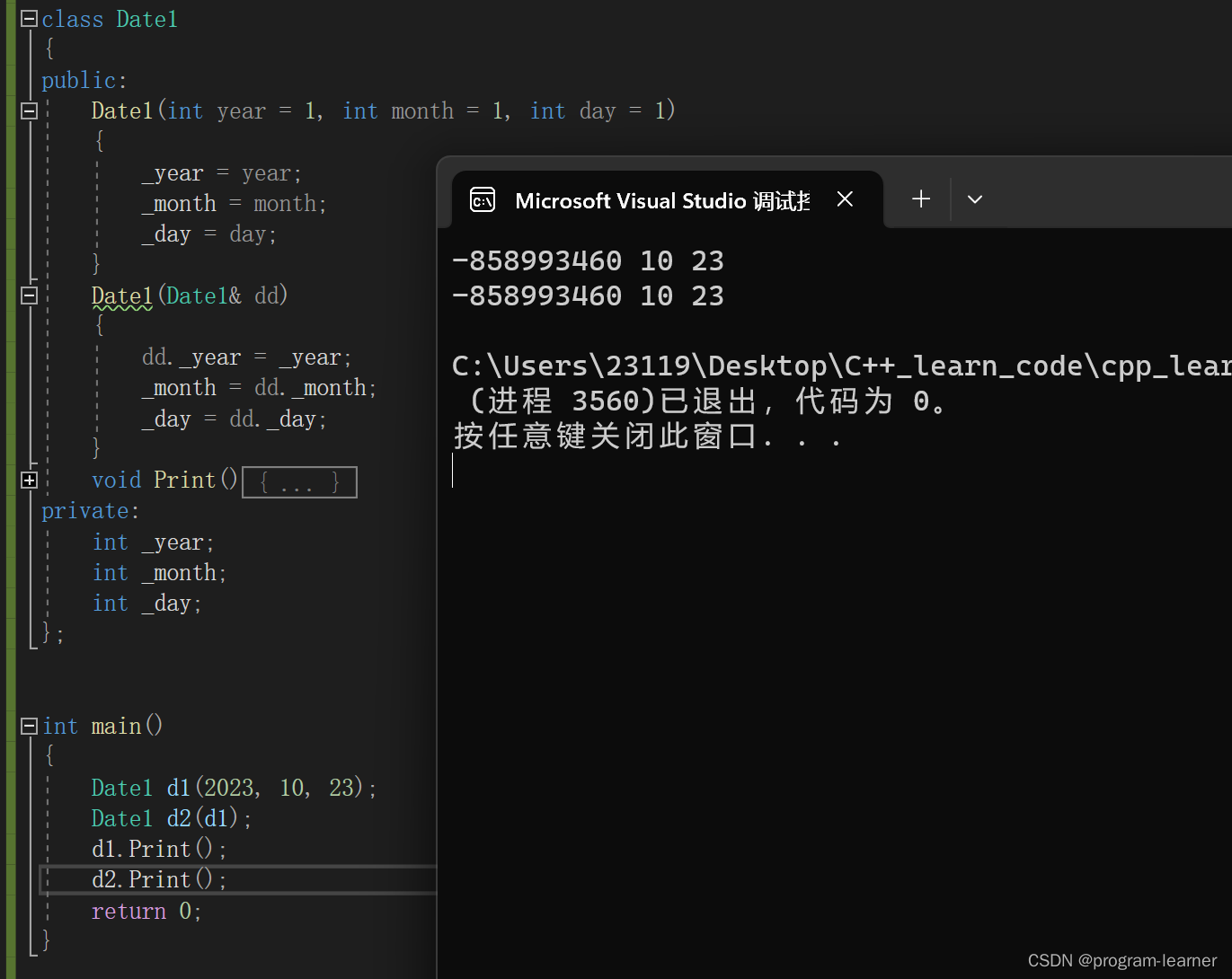1232x979 pixels.
Task: Click the collapsed { ... } body box
Action: click(x=299, y=482)
